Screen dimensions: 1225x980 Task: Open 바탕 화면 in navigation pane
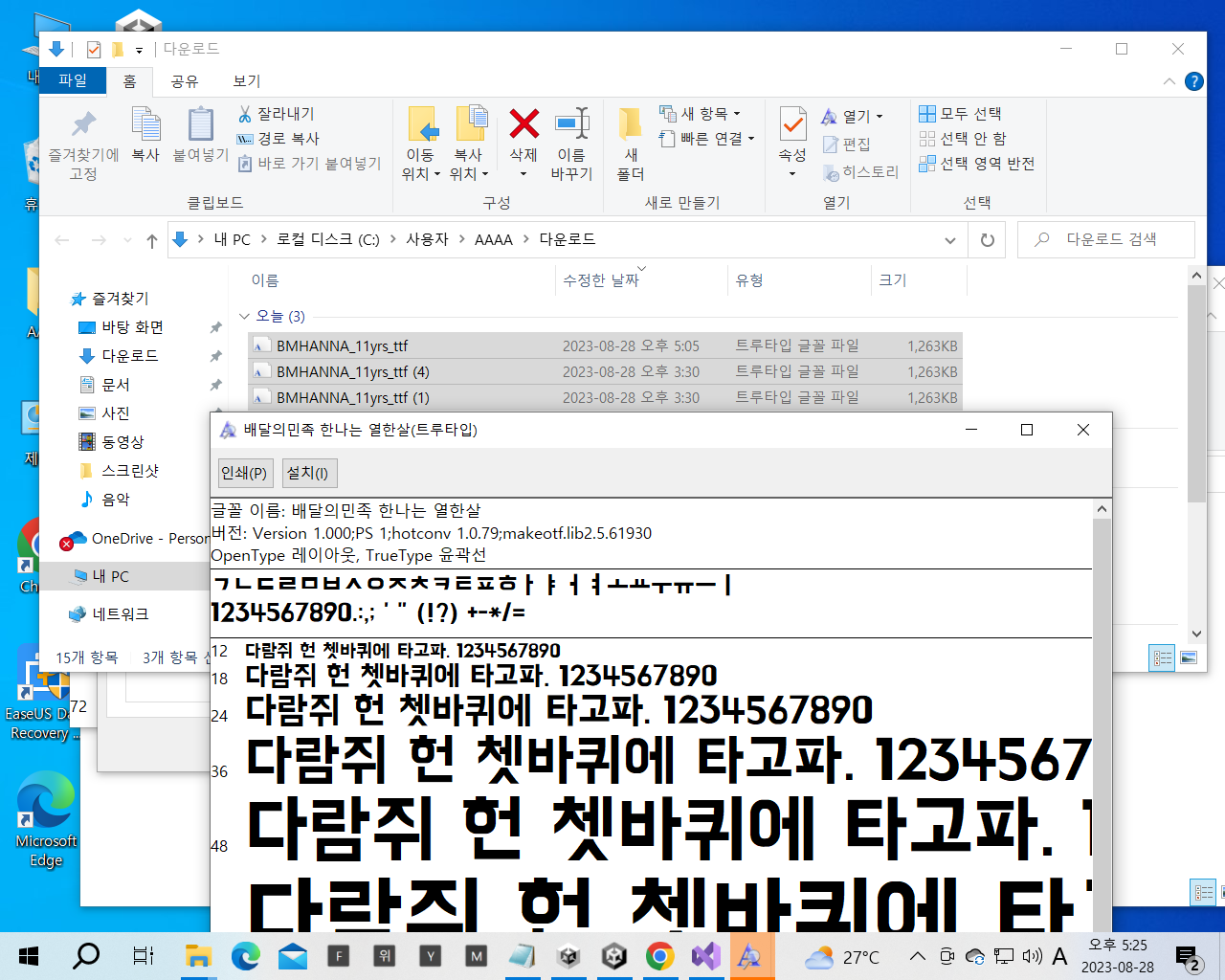pyautogui.click(x=132, y=327)
